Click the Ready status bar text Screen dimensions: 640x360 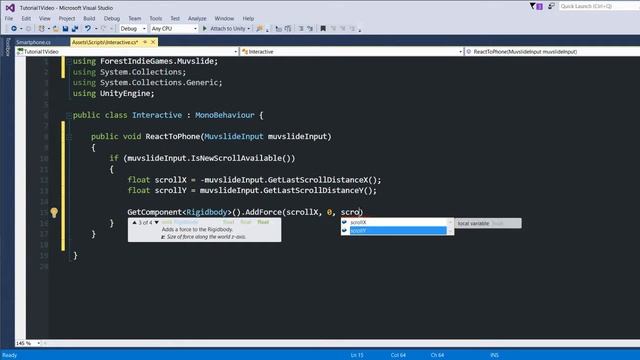point(9,355)
